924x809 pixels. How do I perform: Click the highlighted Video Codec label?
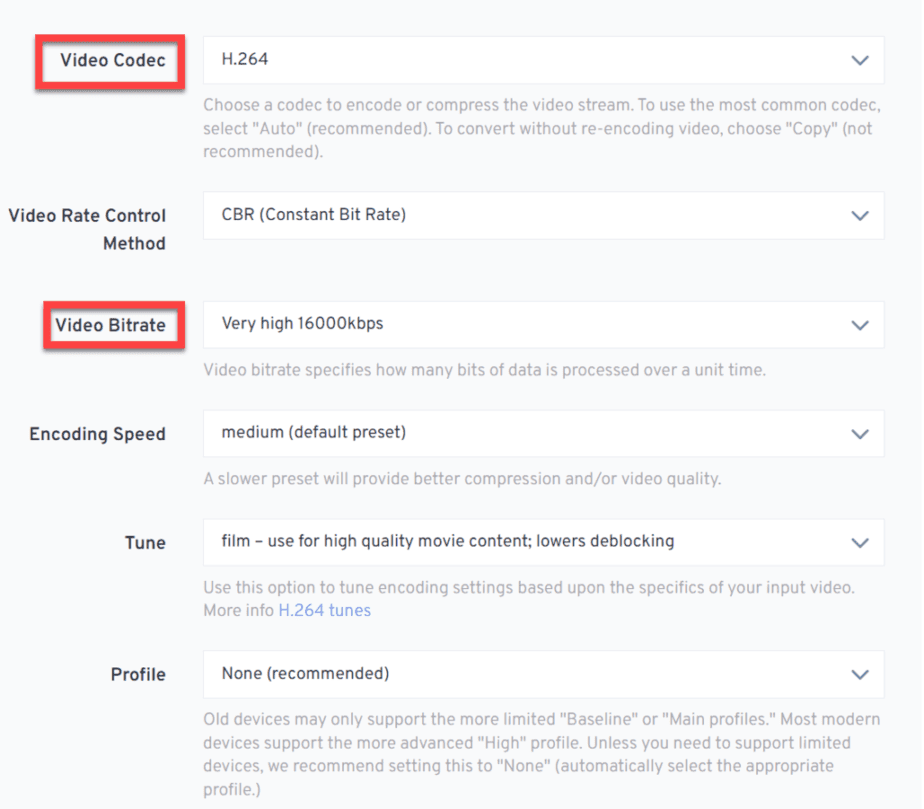[113, 60]
